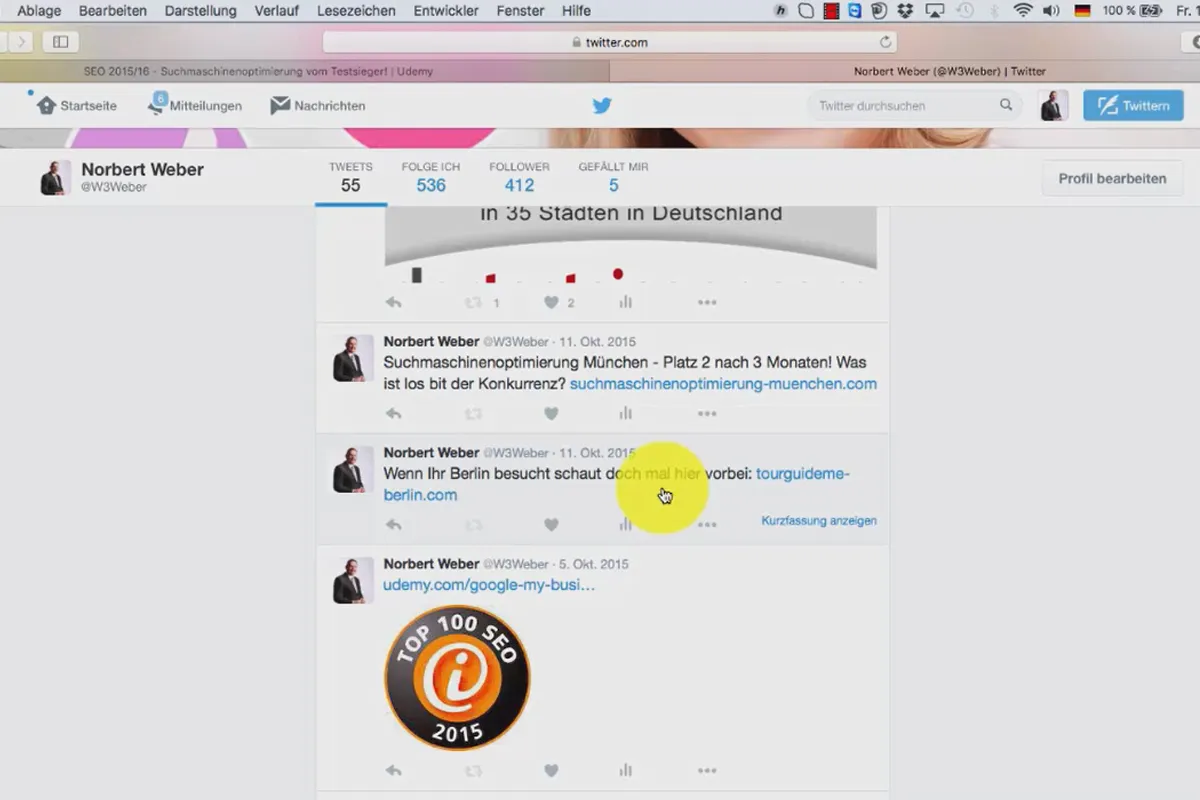Select the Tweets 55 profile tab
This screenshot has height=800, width=1200.
point(351,178)
